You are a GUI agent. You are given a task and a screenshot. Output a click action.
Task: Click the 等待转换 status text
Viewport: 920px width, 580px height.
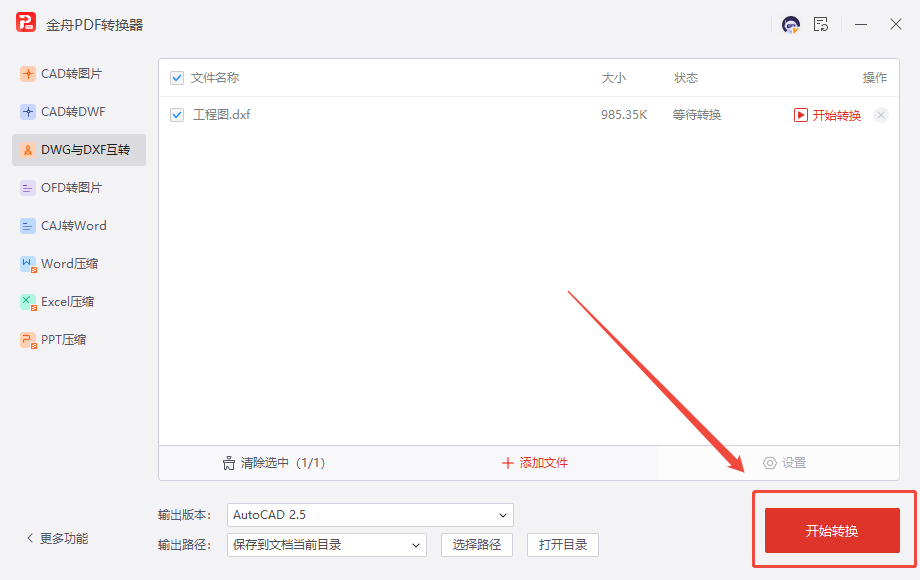tap(696, 115)
